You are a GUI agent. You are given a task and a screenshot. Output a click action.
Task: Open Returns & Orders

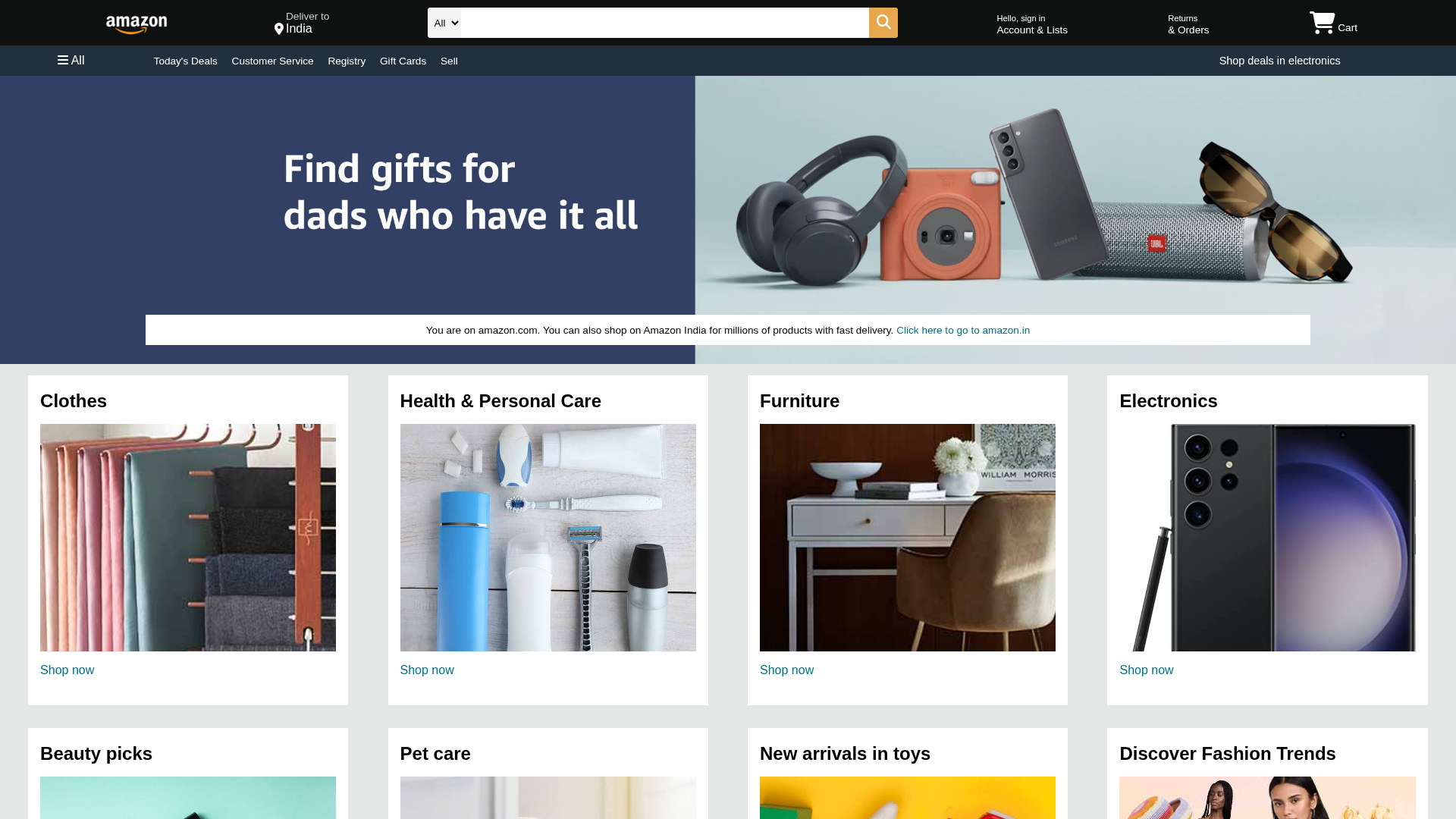[1188, 24]
